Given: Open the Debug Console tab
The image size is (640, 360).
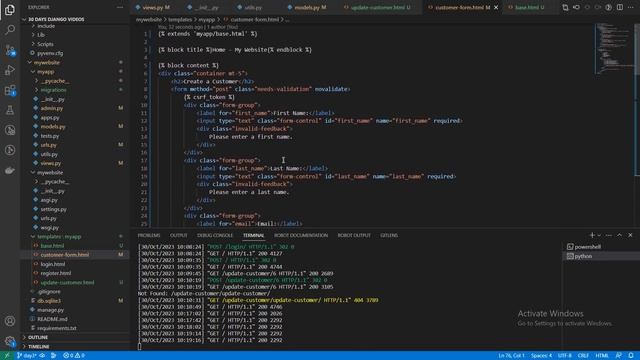Looking at the screenshot, I should point(215,236).
